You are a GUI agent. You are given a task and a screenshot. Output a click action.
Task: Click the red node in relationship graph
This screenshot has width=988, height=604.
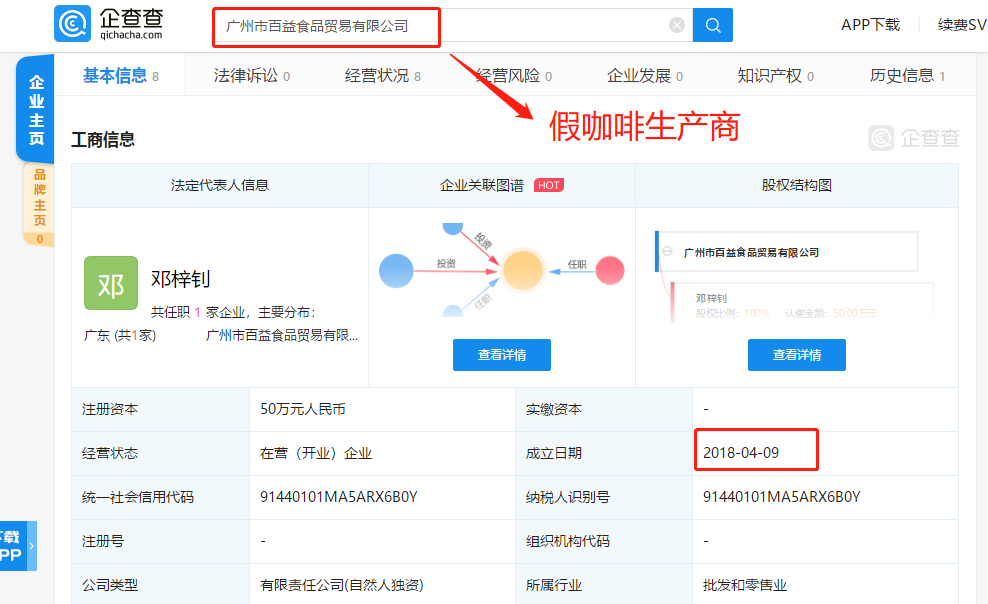point(610,271)
